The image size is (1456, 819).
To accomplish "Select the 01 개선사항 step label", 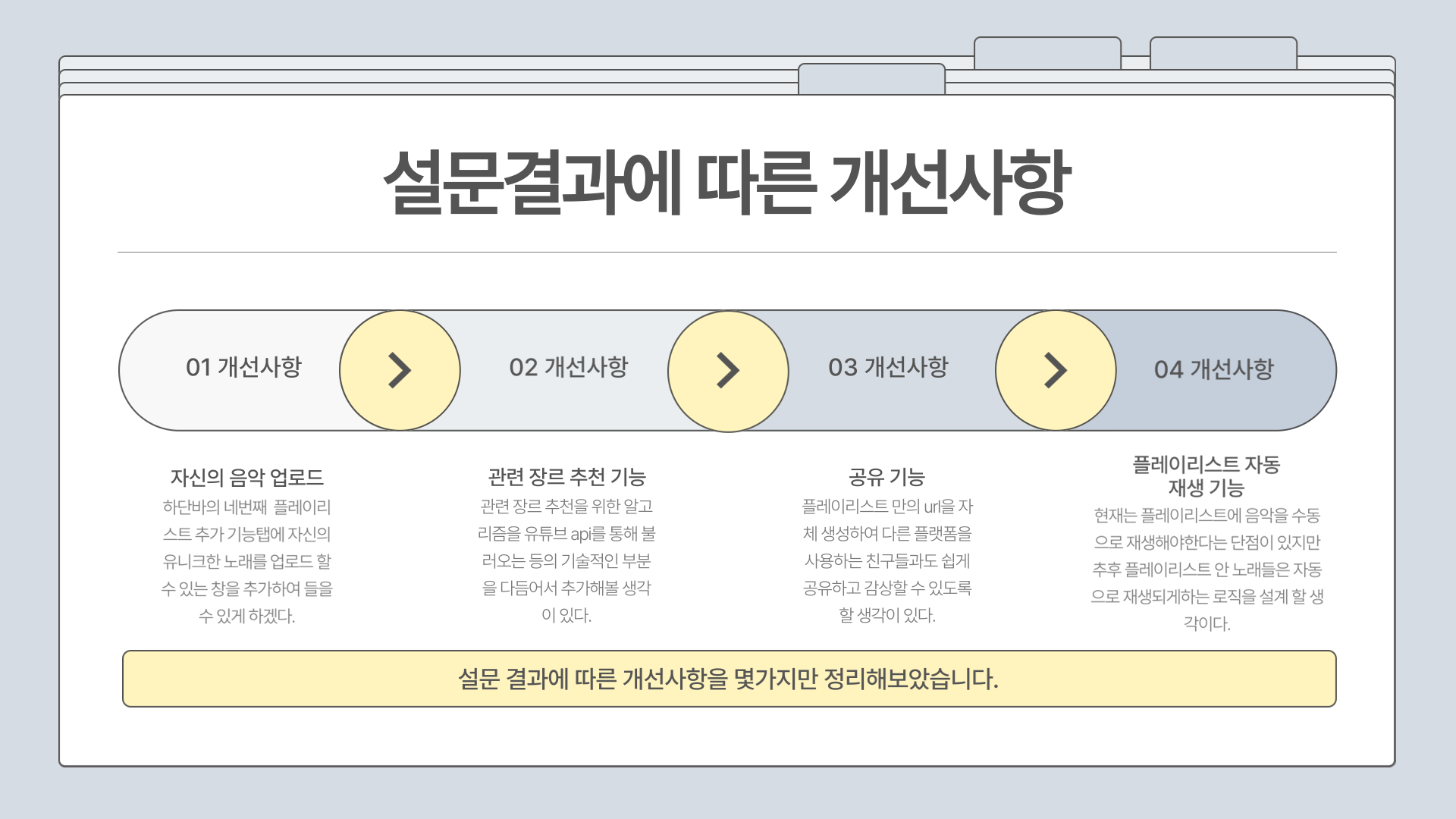I will click(x=243, y=367).
